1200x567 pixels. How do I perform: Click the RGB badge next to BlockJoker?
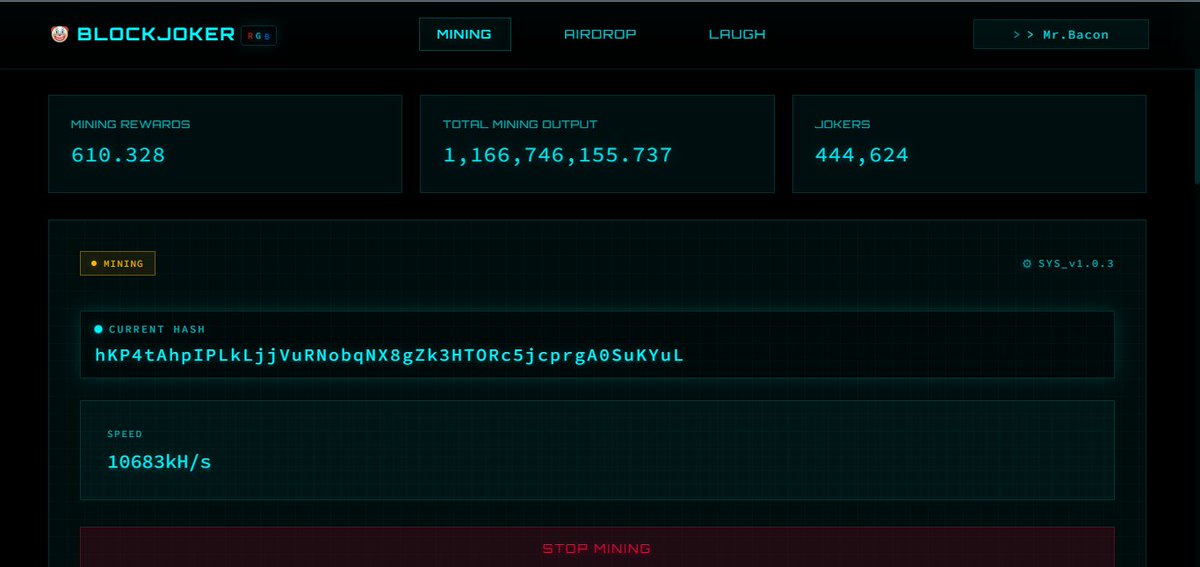tap(259, 35)
